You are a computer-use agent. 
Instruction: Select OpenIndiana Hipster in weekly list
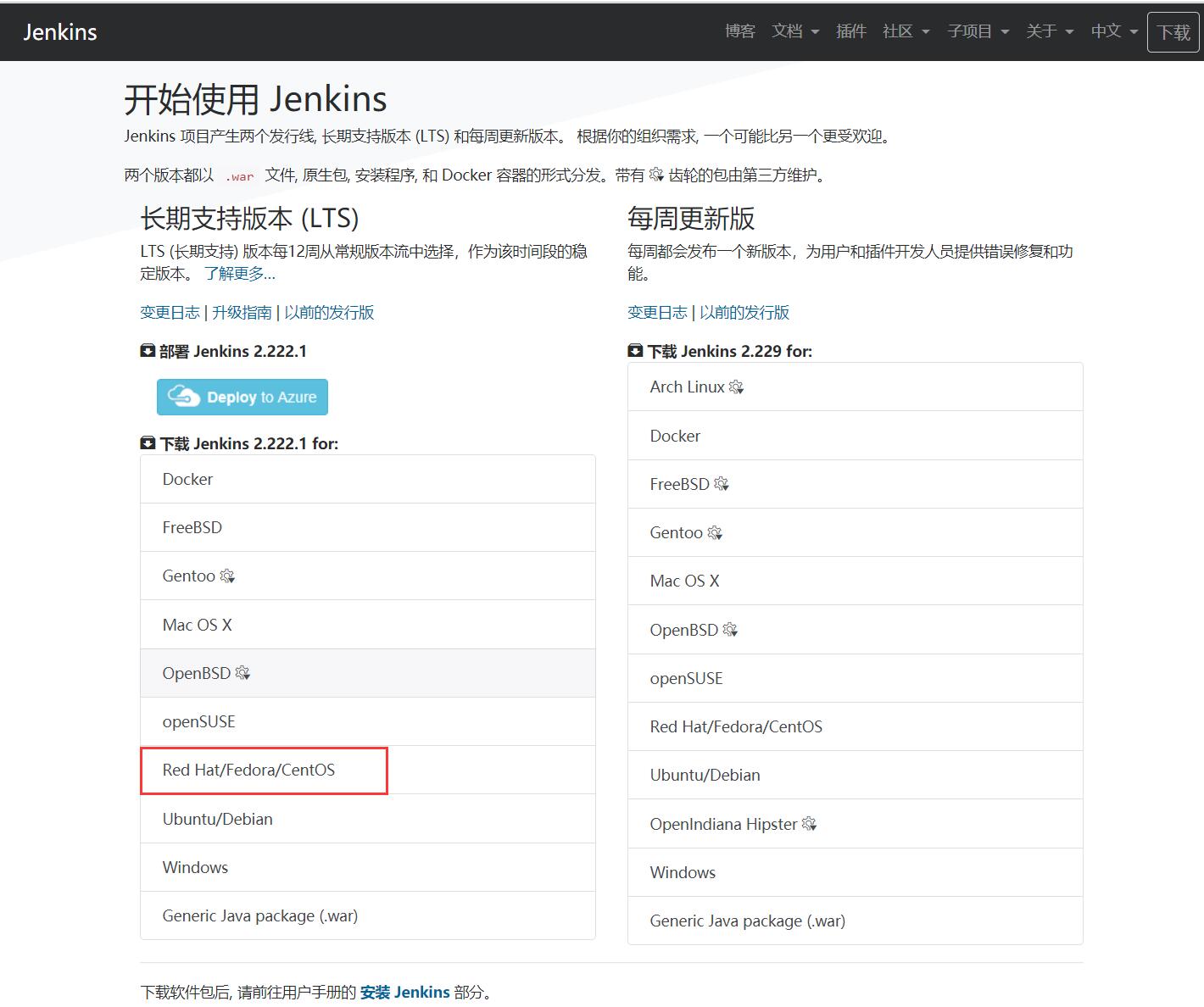tap(856, 824)
